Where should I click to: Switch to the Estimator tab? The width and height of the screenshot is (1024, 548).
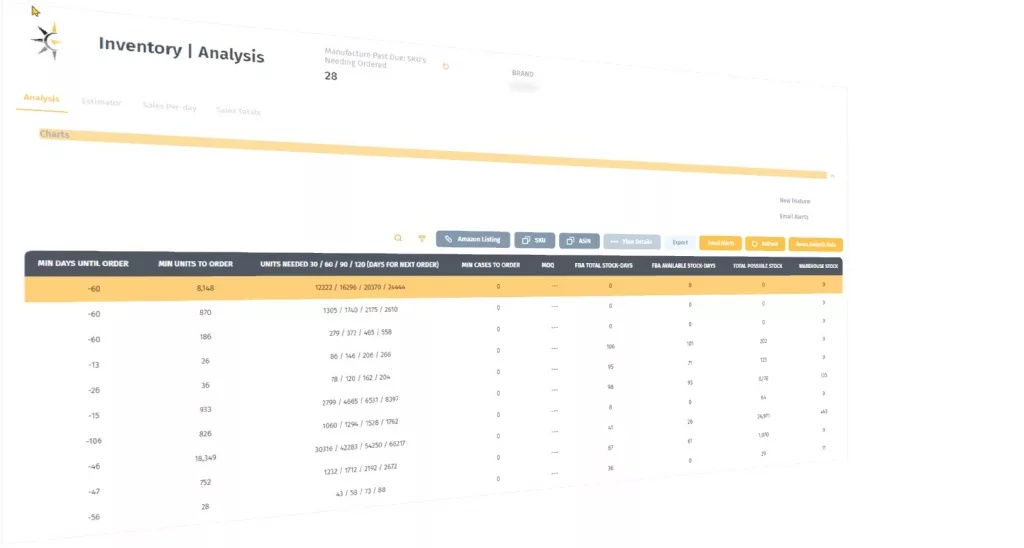point(101,102)
